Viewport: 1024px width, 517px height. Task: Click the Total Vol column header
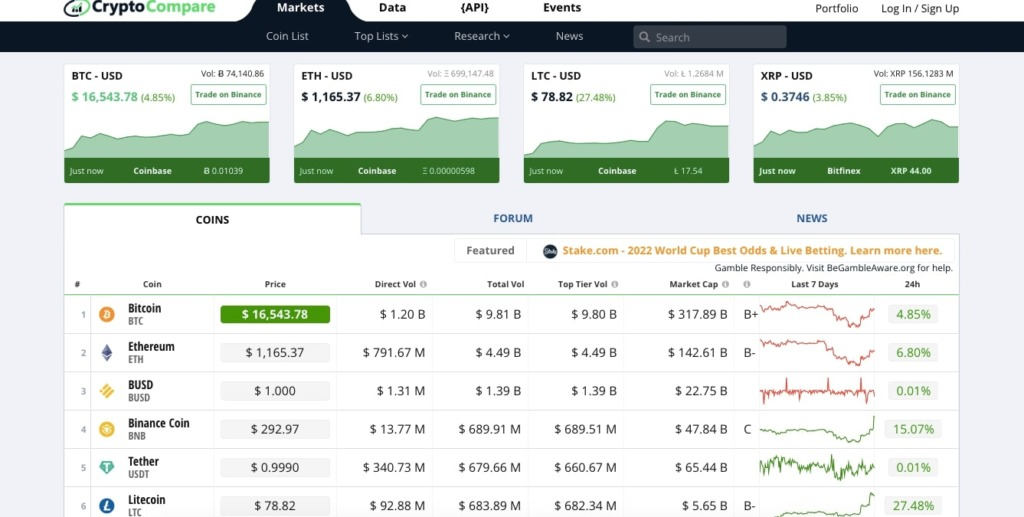(x=505, y=285)
